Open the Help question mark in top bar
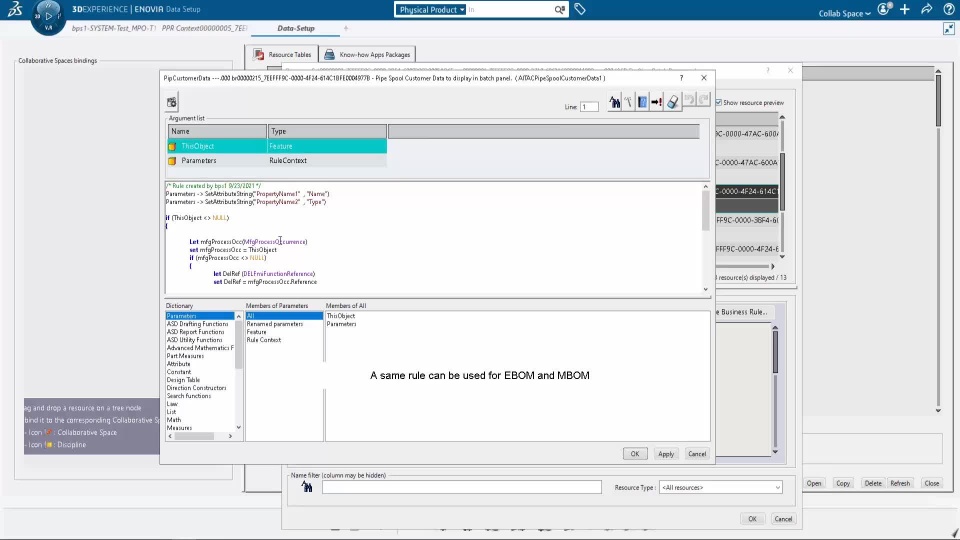Viewport: 960px width, 540px height. coord(948,9)
